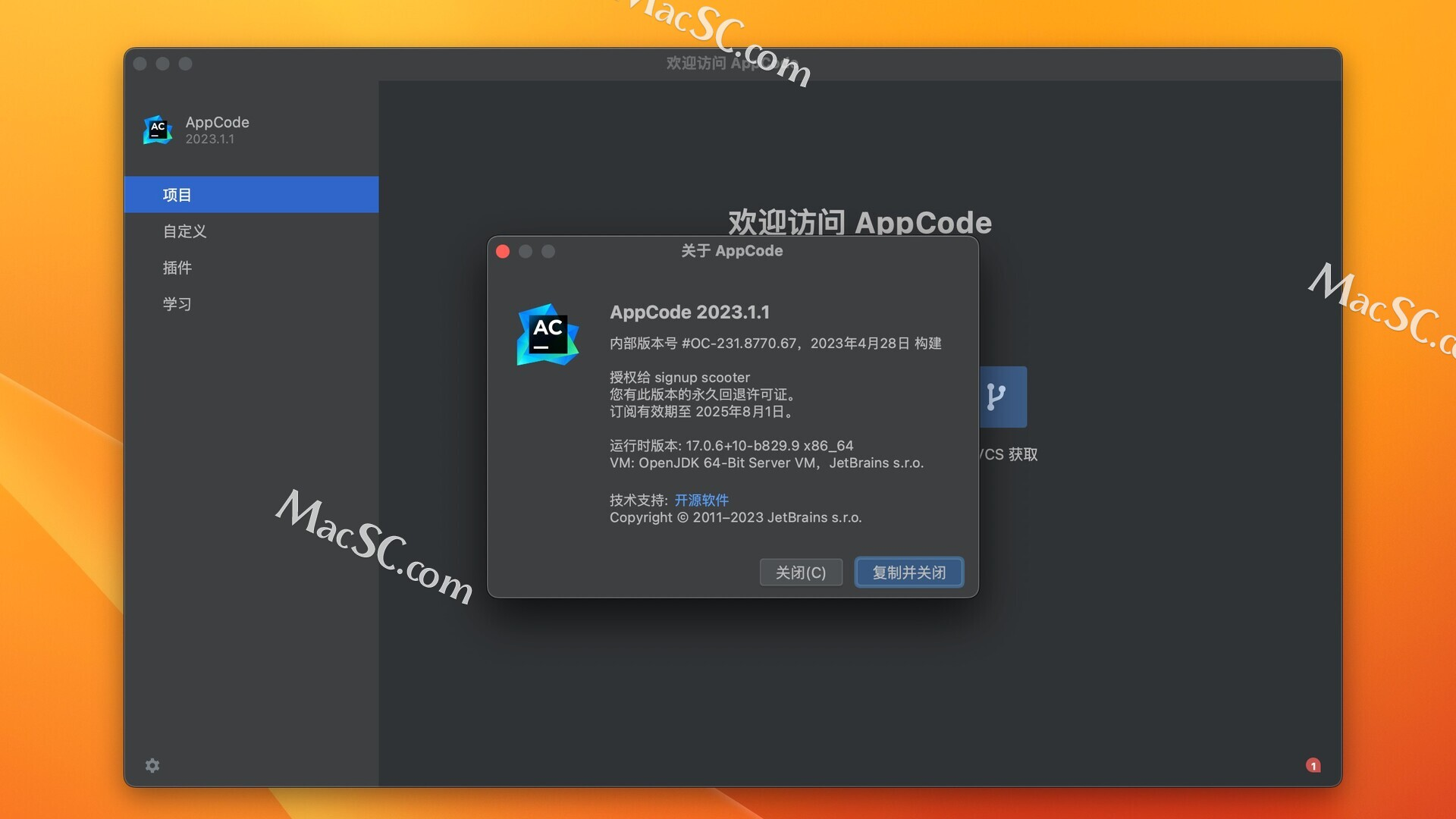Click the 关于 AppCode dialog title

[732, 251]
